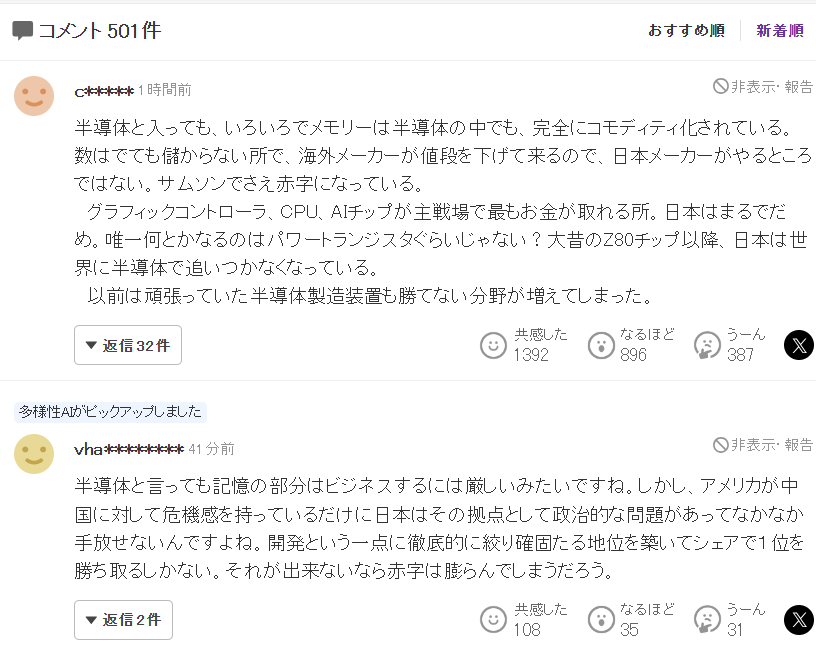Click 非表示・報告 on c***** comment
The image size is (816, 646).
[x=763, y=86]
